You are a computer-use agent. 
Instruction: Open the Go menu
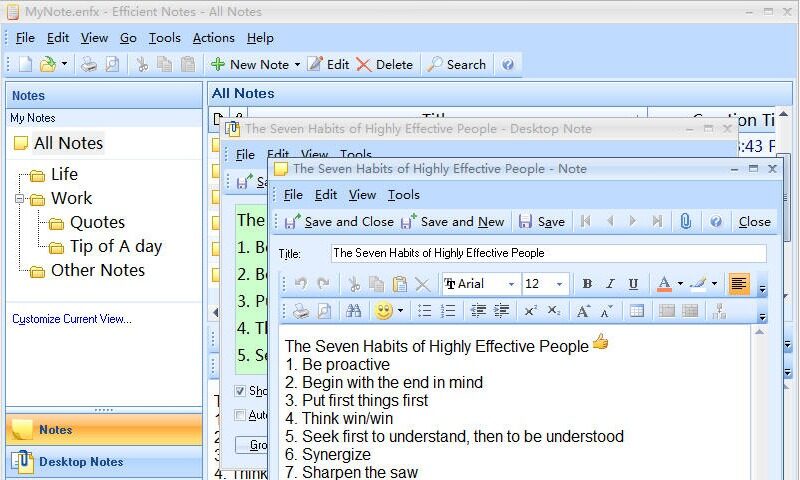coord(128,38)
